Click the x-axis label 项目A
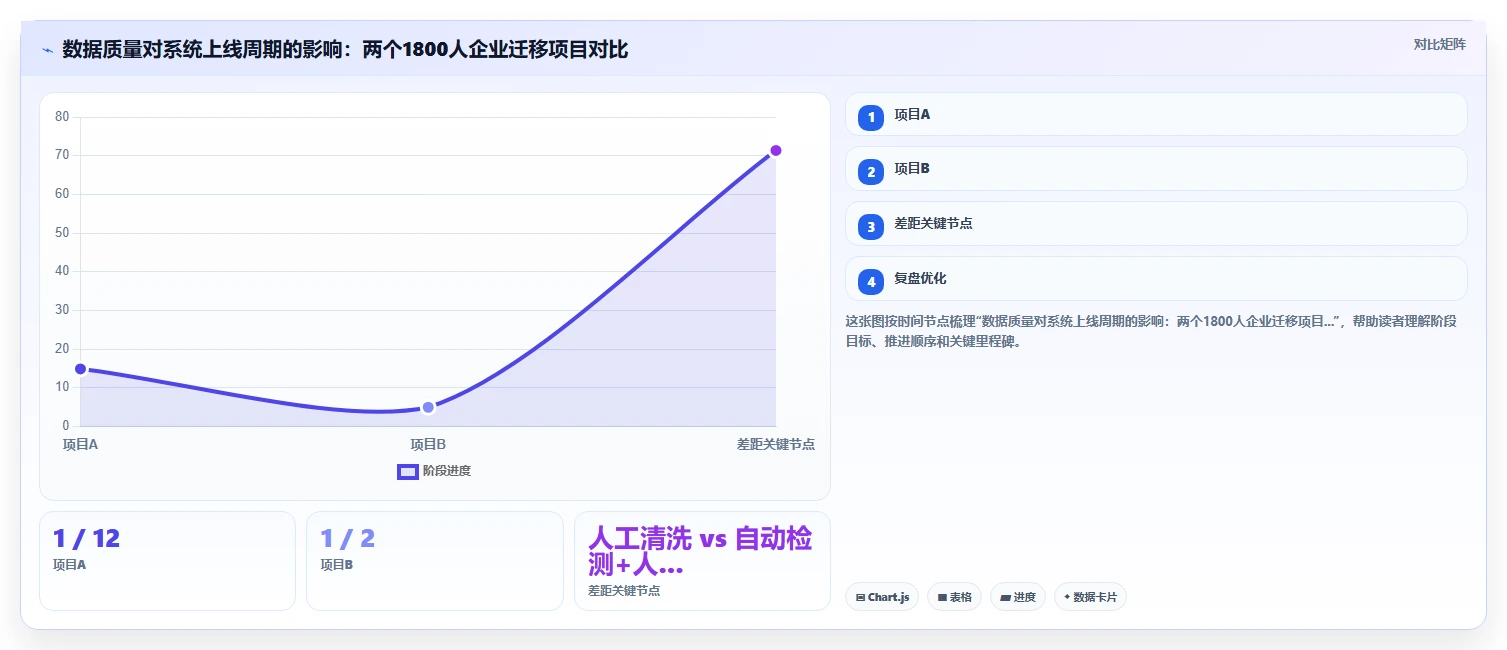 [80, 444]
